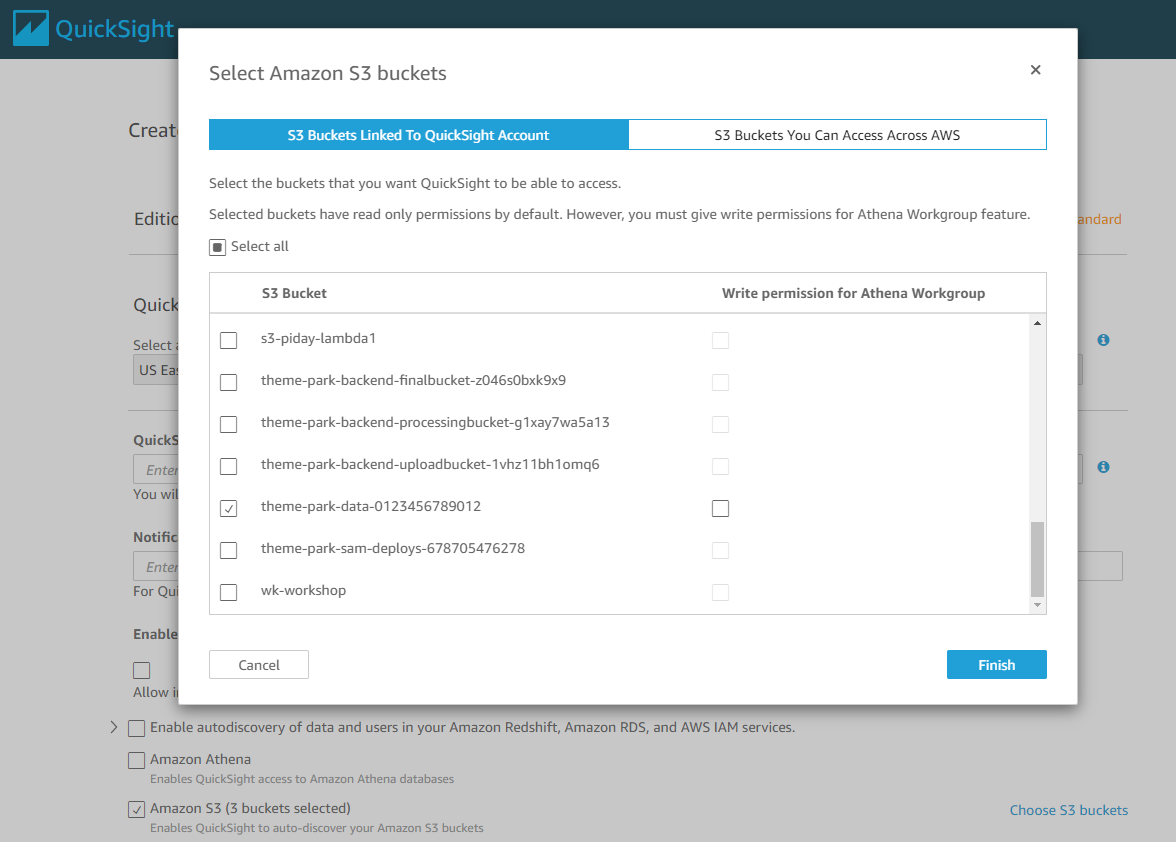Click the bucket list scroll down arrow
Viewport: 1176px width, 842px height.
pos(1037,605)
